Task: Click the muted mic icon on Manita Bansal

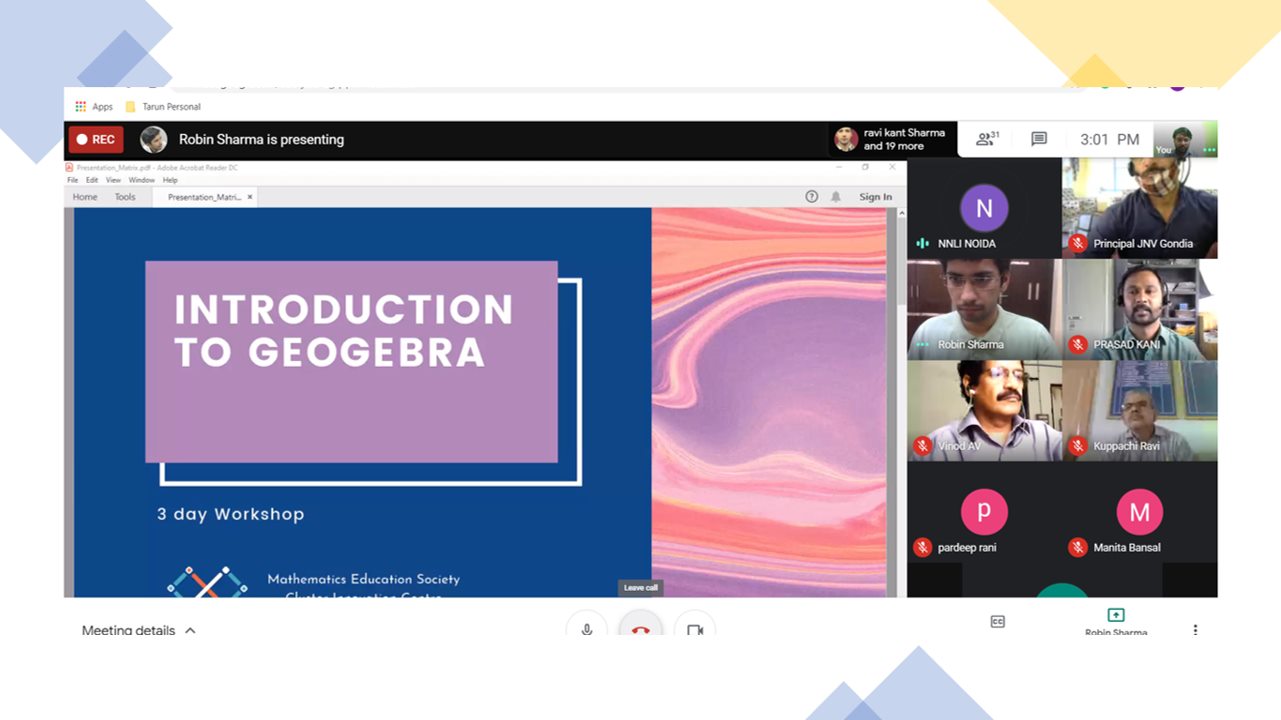Action: tap(1078, 547)
